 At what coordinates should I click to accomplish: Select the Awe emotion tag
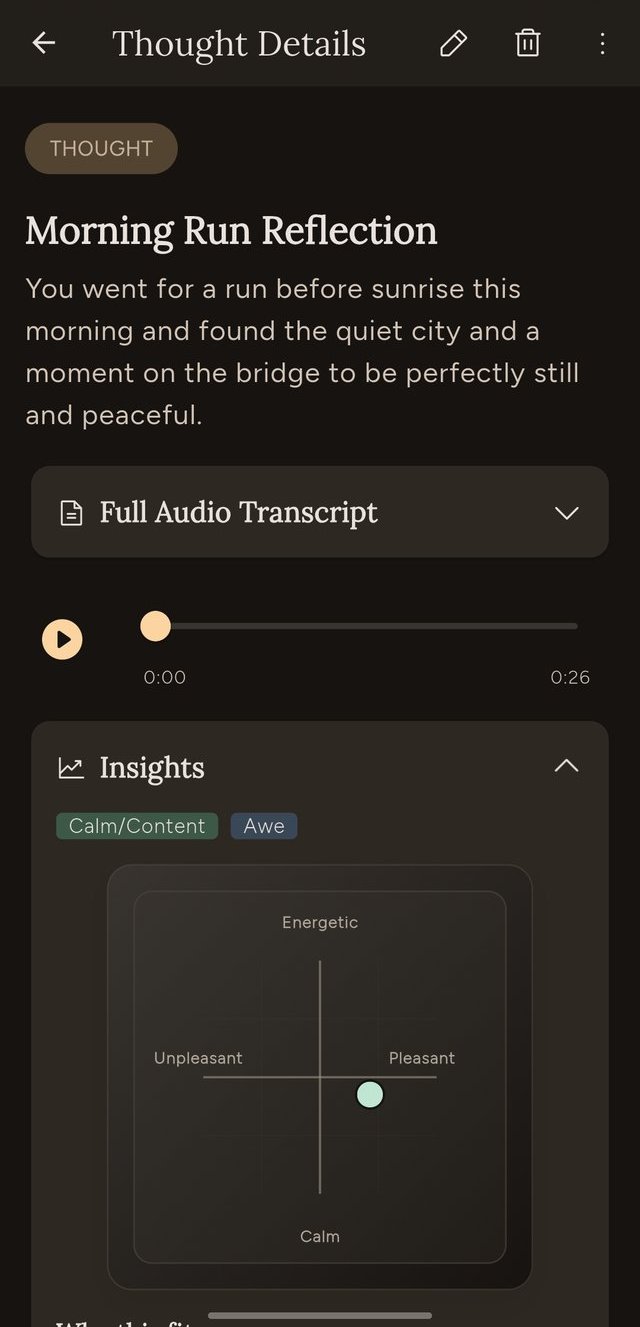pos(263,825)
